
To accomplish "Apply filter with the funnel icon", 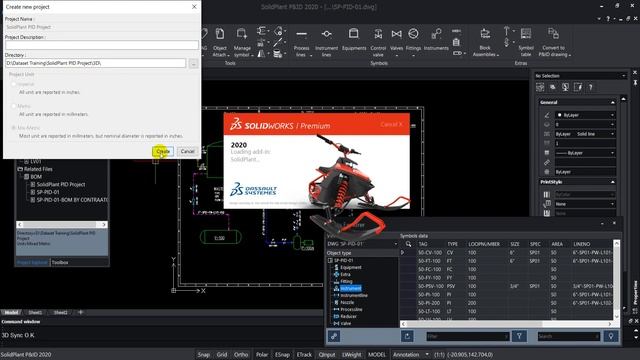I will pyautogui.click(x=519, y=336).
